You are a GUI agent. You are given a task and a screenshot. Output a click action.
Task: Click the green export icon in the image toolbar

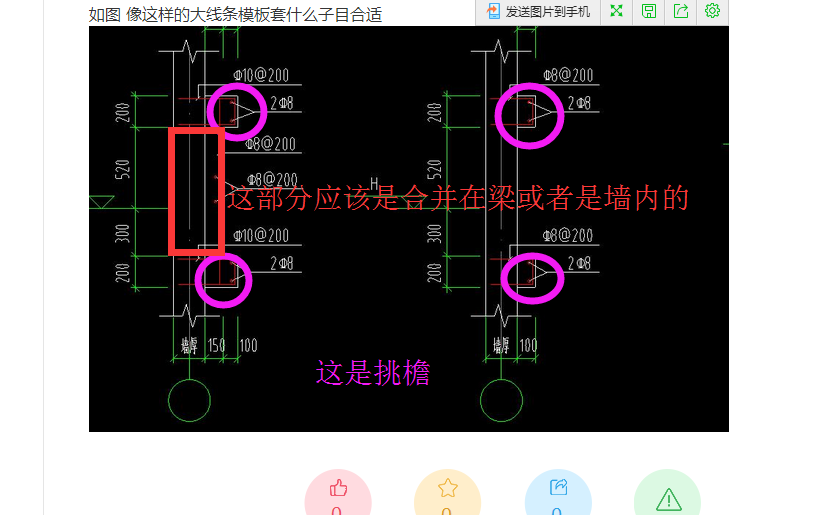681,11
